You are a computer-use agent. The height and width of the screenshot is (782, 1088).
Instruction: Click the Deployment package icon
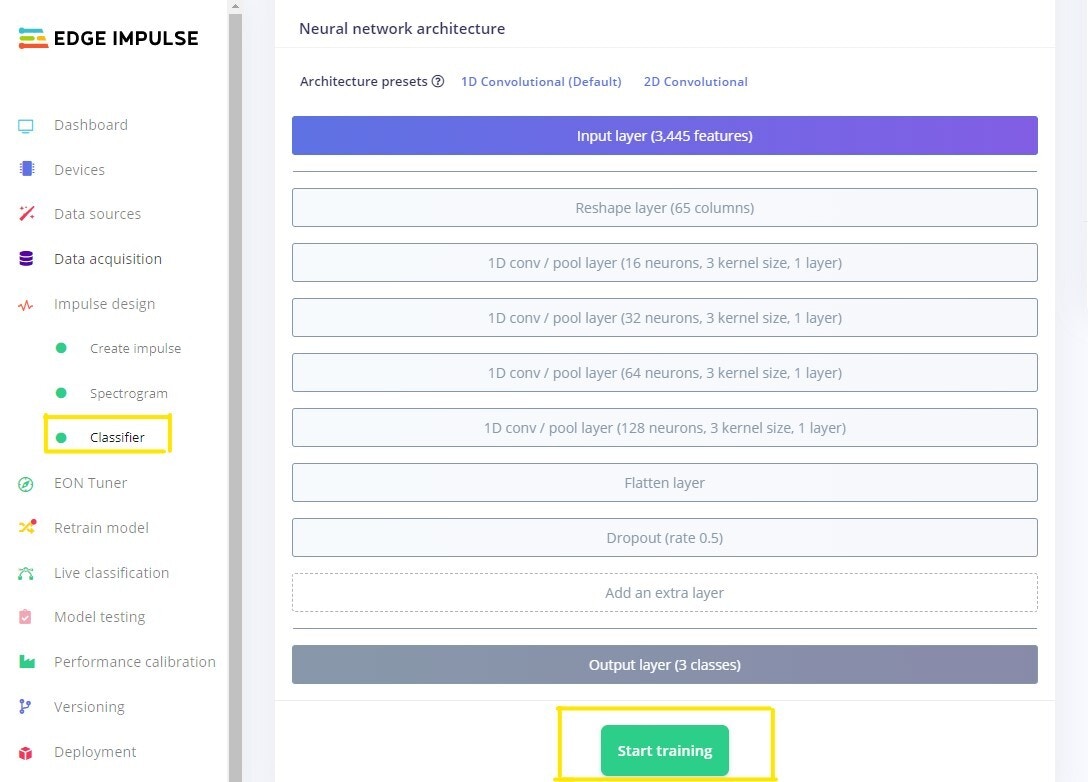(26, 753)
